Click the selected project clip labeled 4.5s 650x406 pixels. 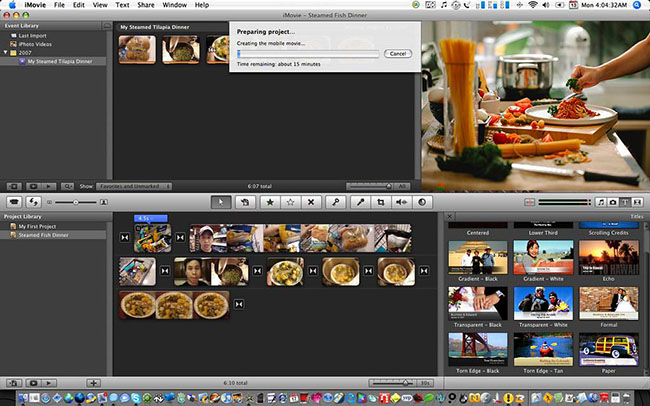(152, 238)
